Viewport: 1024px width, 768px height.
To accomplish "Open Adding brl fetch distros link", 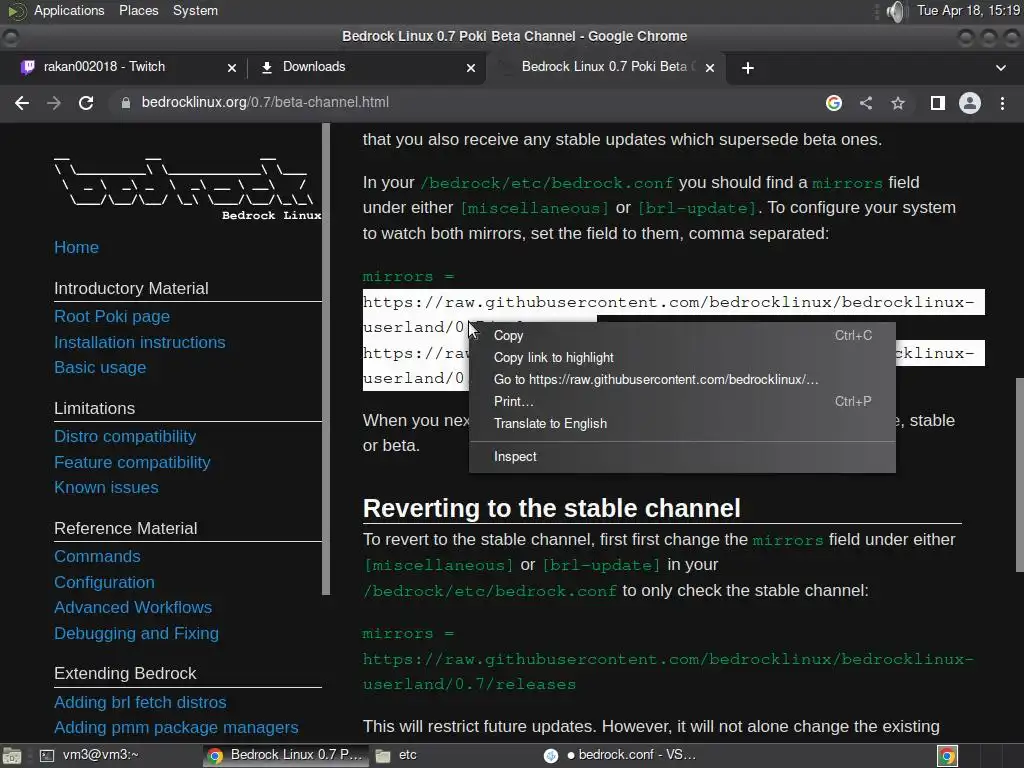I will coord(140,703).
